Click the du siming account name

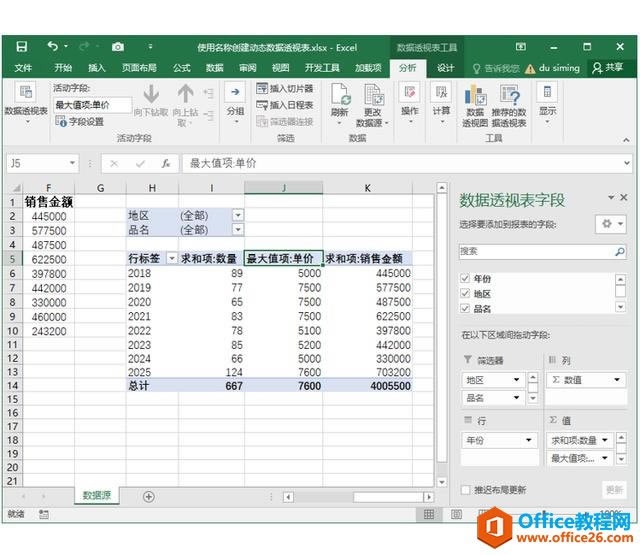(559, 68)
